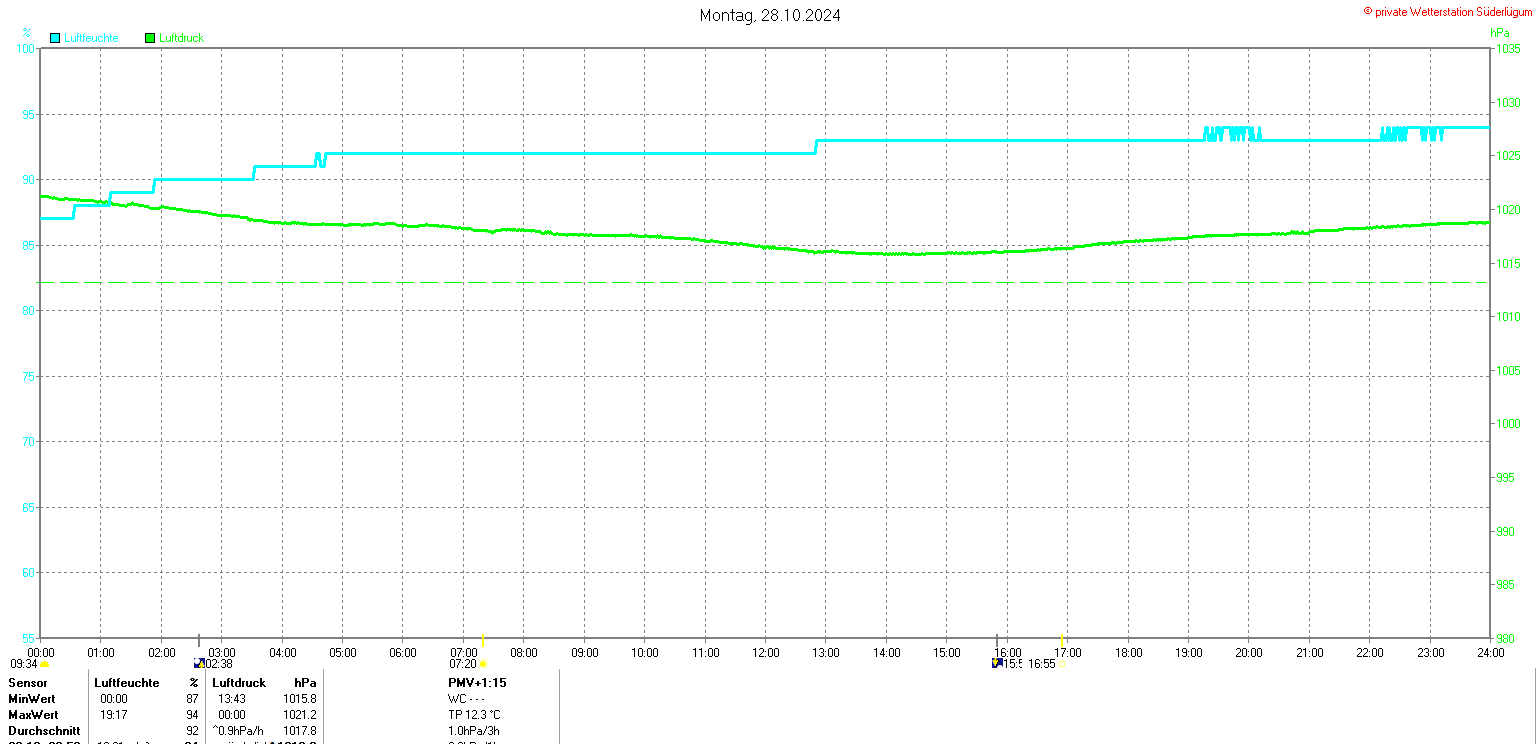Click the Luftdruck column header in table
The width and height of the screenshot is (1536, 744).
pyautogui.click(x=239, y=683)
